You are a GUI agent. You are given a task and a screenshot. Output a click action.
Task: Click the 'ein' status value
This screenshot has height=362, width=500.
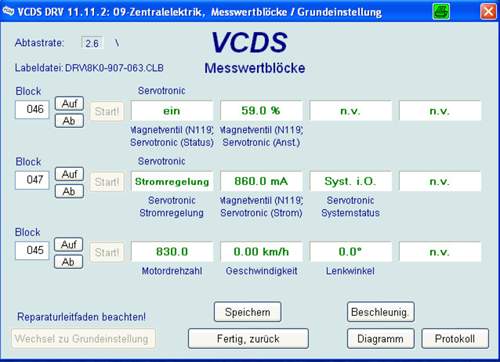point(172,111)
